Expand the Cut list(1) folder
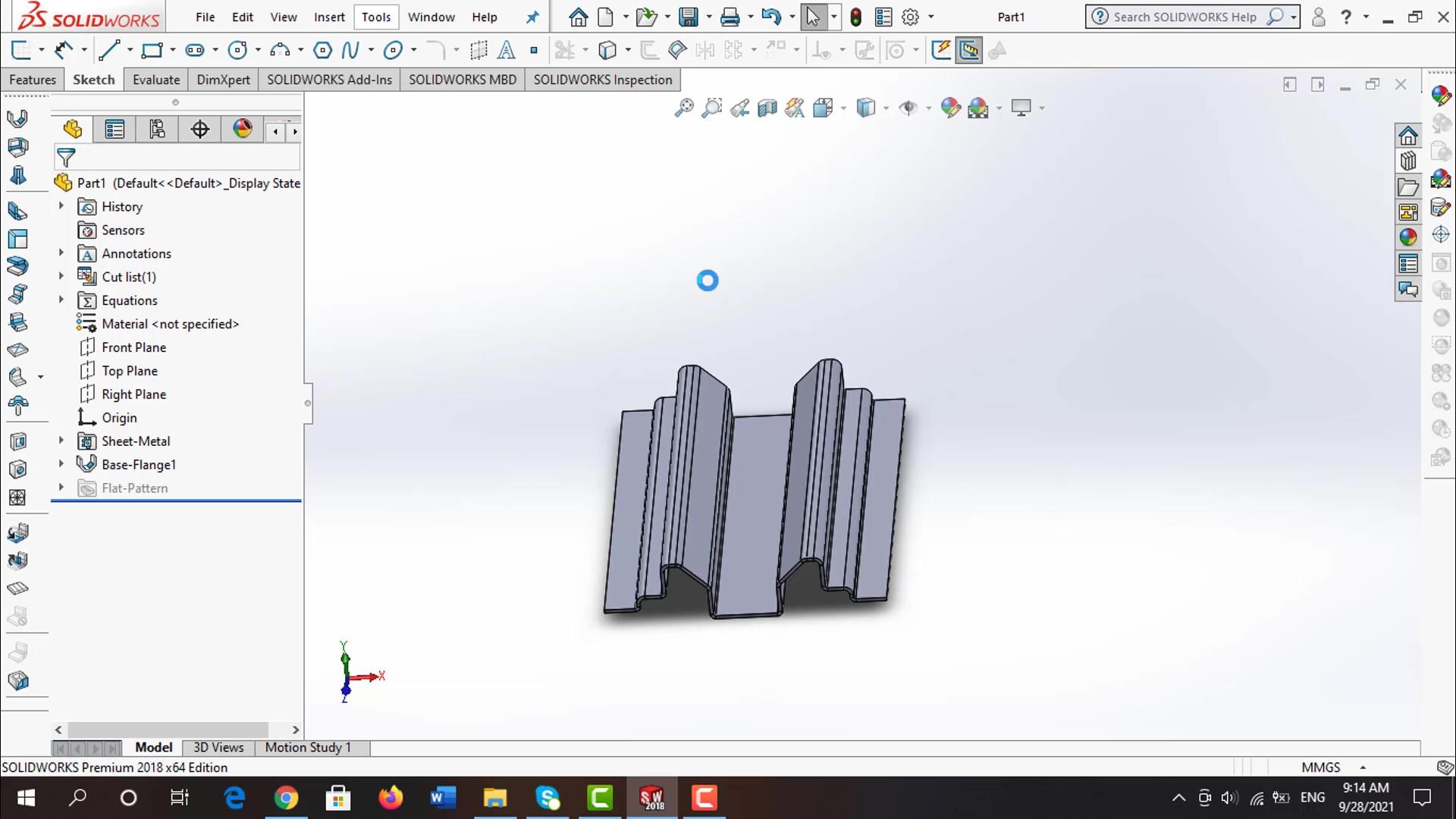 click(x=61, y=276)
